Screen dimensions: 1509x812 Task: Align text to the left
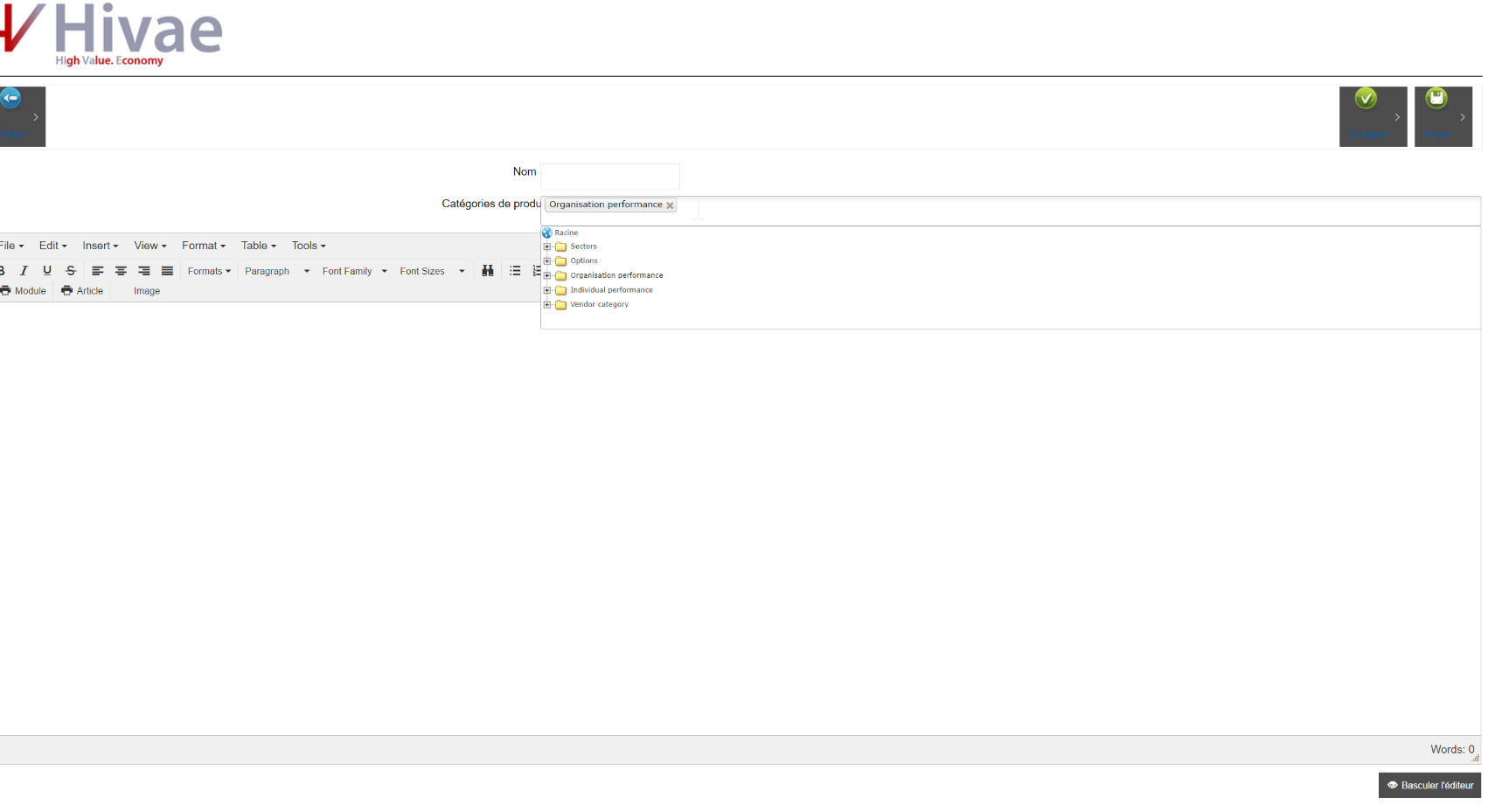(98, 271)
